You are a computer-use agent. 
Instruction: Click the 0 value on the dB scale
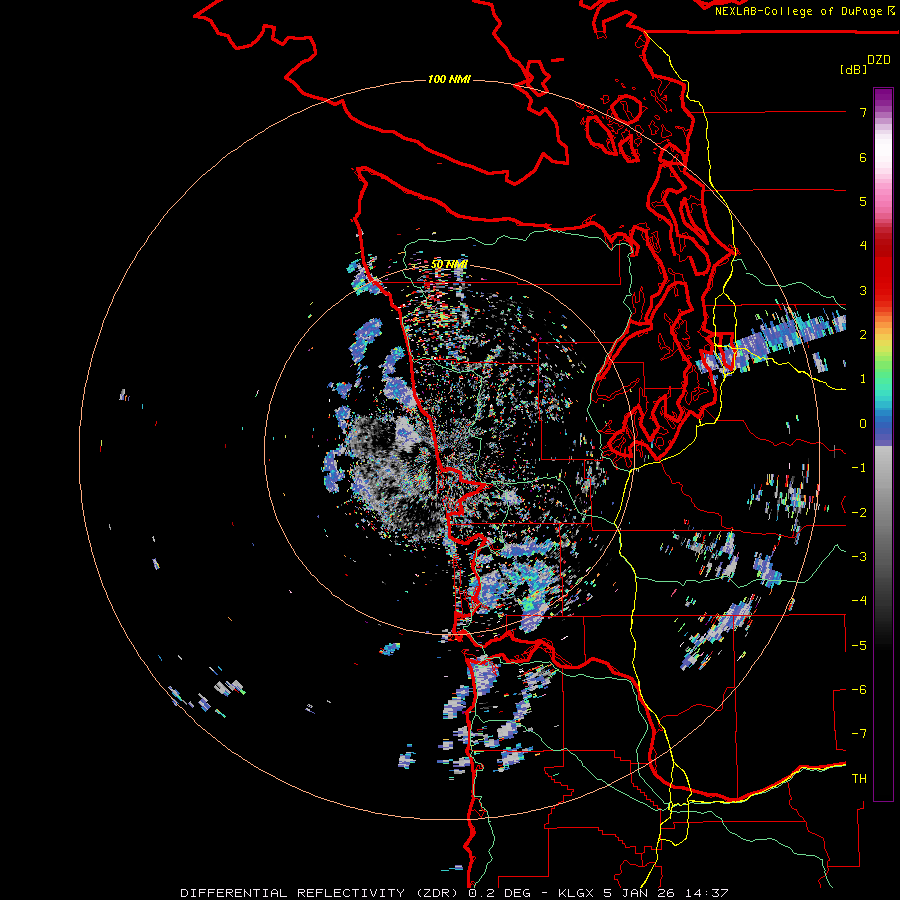pos(863,424)
